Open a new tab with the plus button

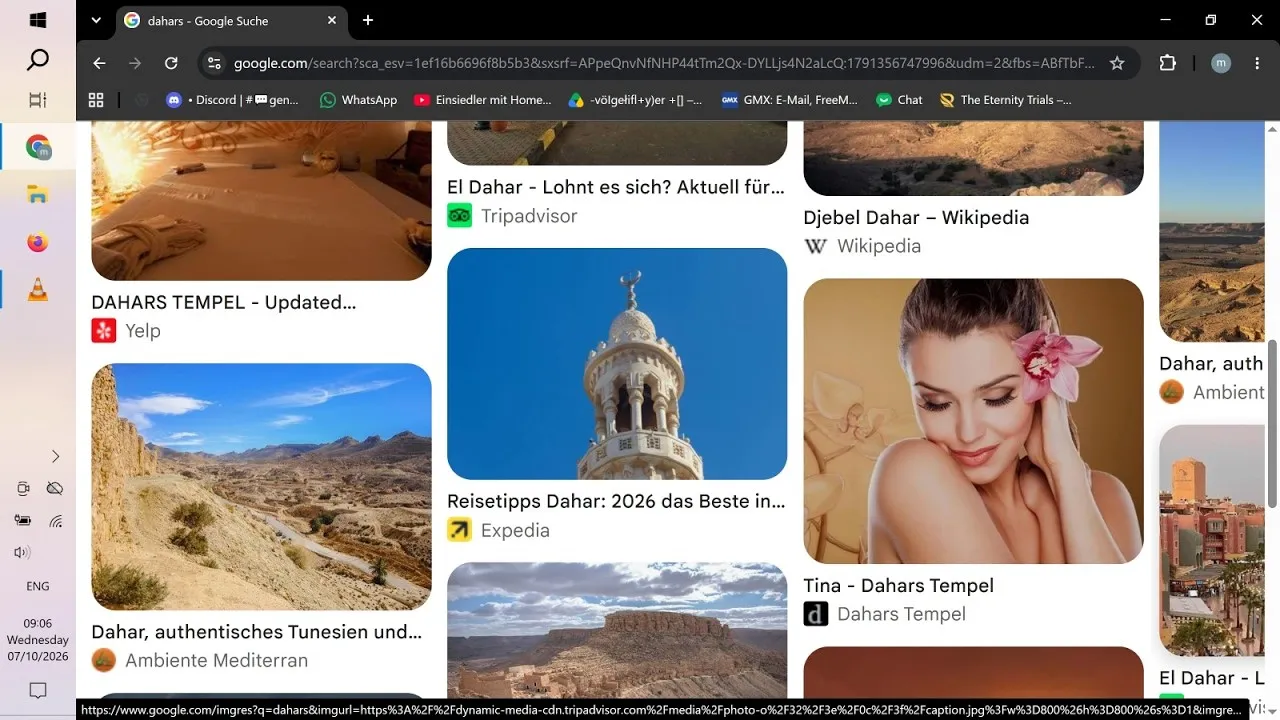pos(368,20)
